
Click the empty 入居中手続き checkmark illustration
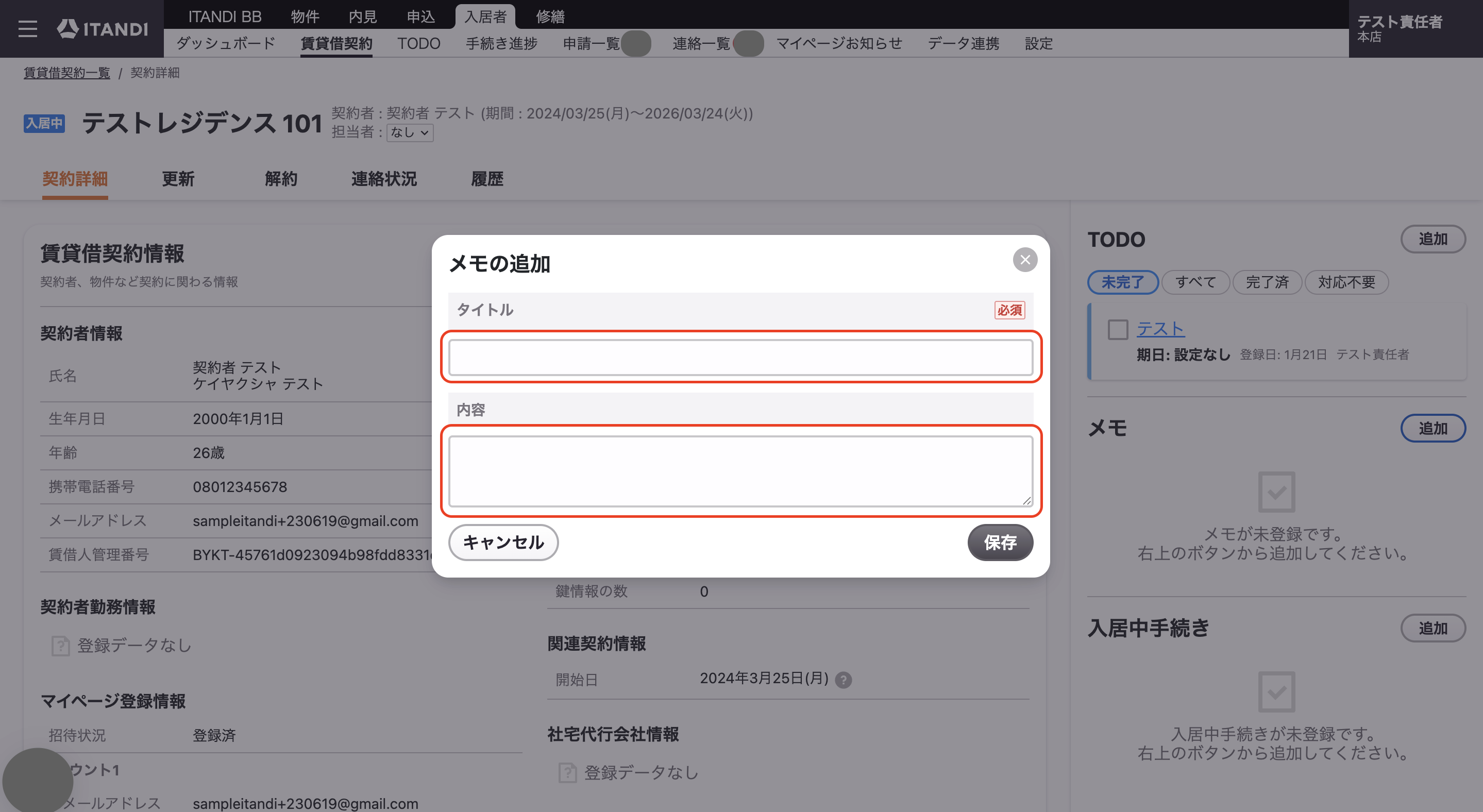(1276, 691)
